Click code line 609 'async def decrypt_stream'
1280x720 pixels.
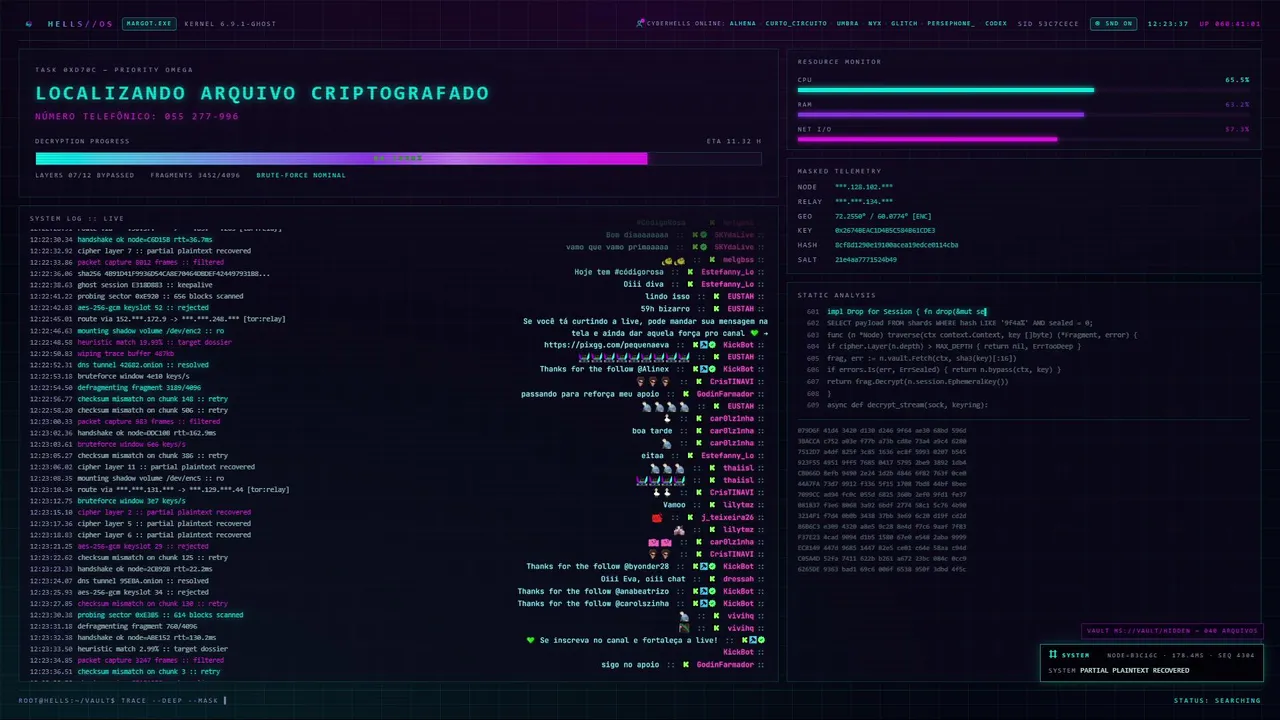(x=896, y=405)
